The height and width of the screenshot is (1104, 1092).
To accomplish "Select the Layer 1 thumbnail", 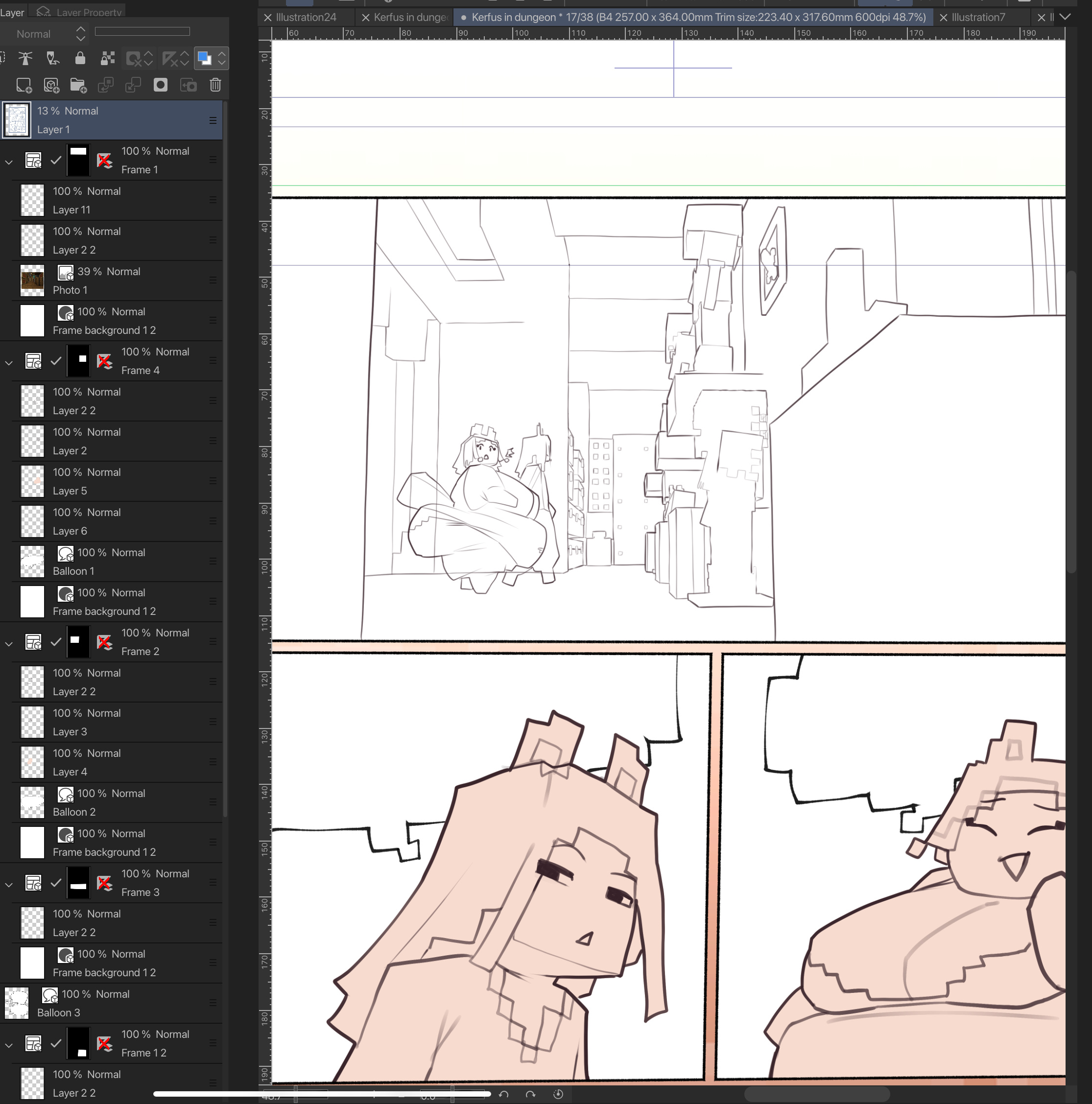I will 17,120.
